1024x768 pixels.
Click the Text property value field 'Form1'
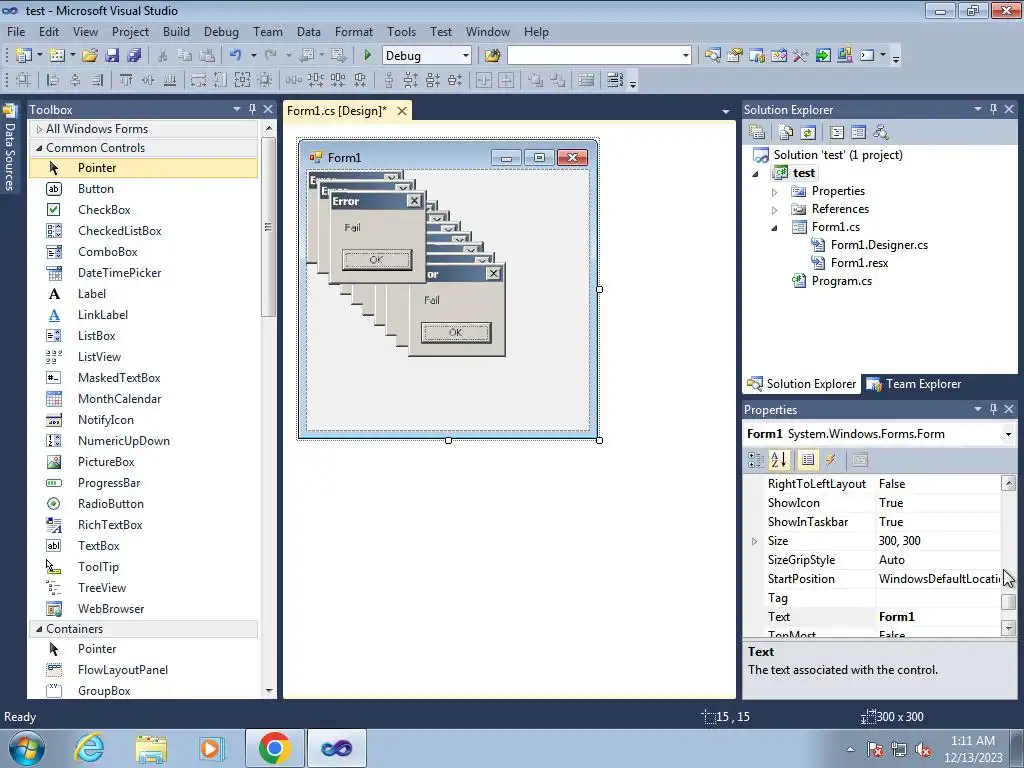(938, 616)
